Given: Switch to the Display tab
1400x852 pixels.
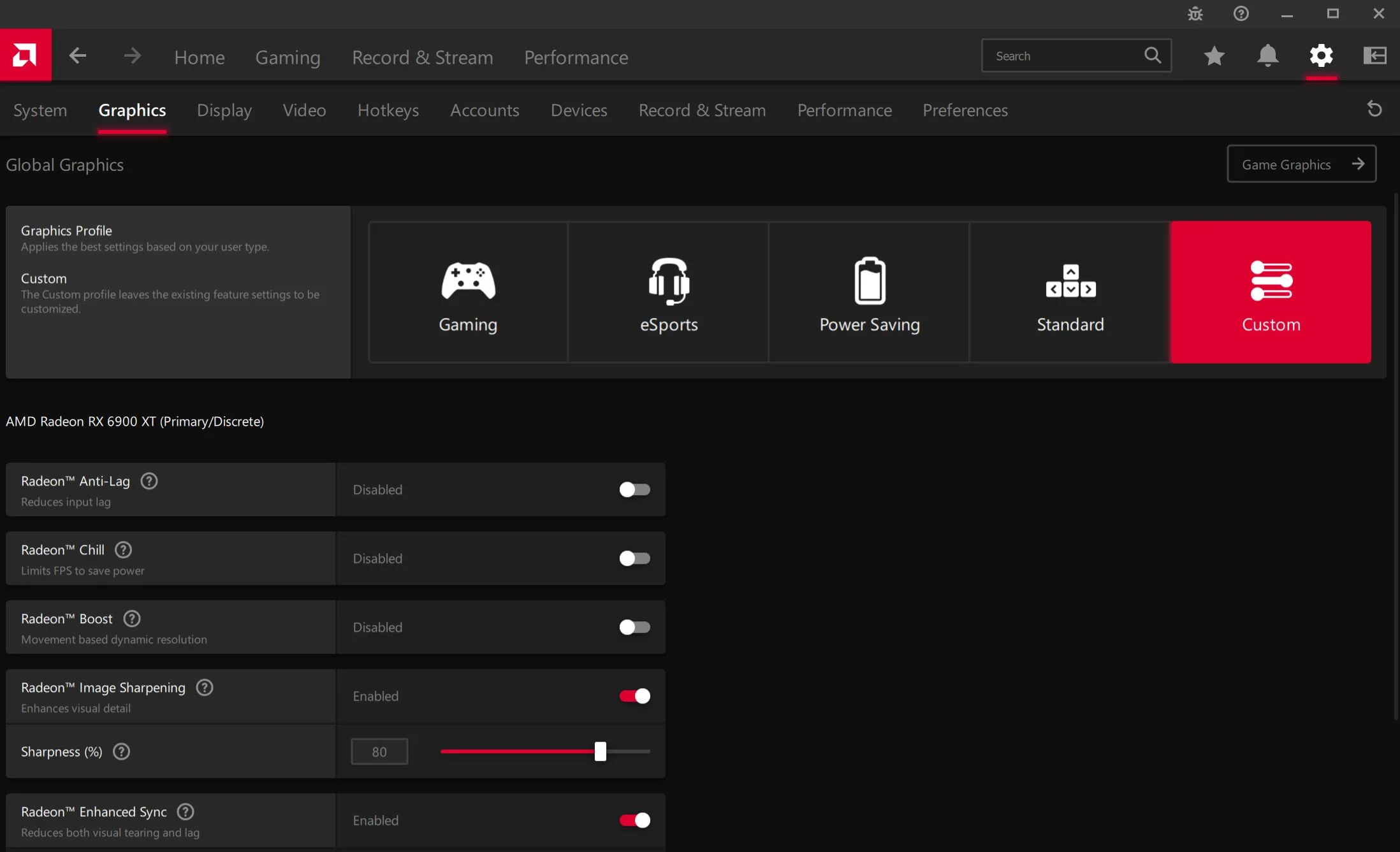Looking at the screenshot, I should coord(224,110).
